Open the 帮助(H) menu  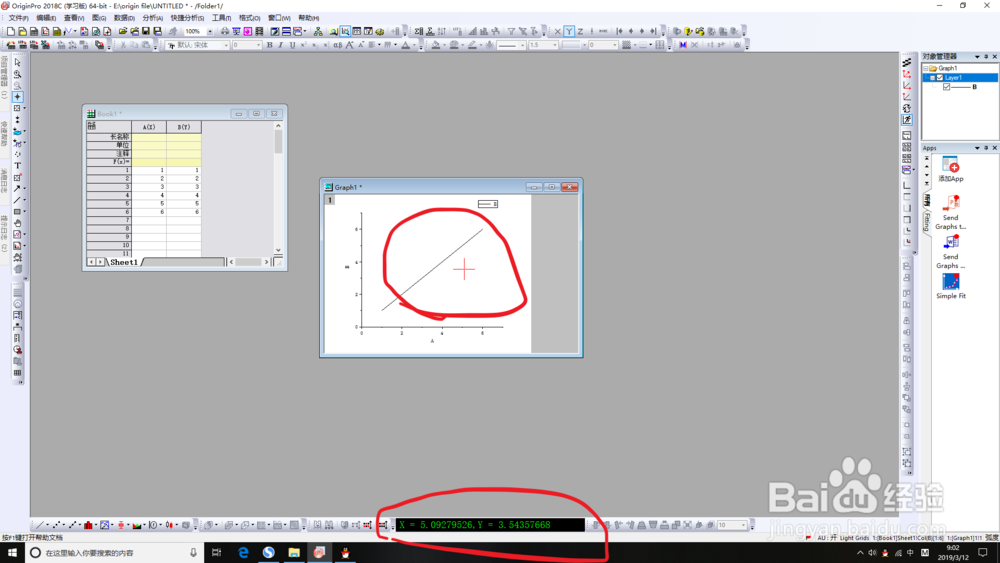tap(309, 18)
